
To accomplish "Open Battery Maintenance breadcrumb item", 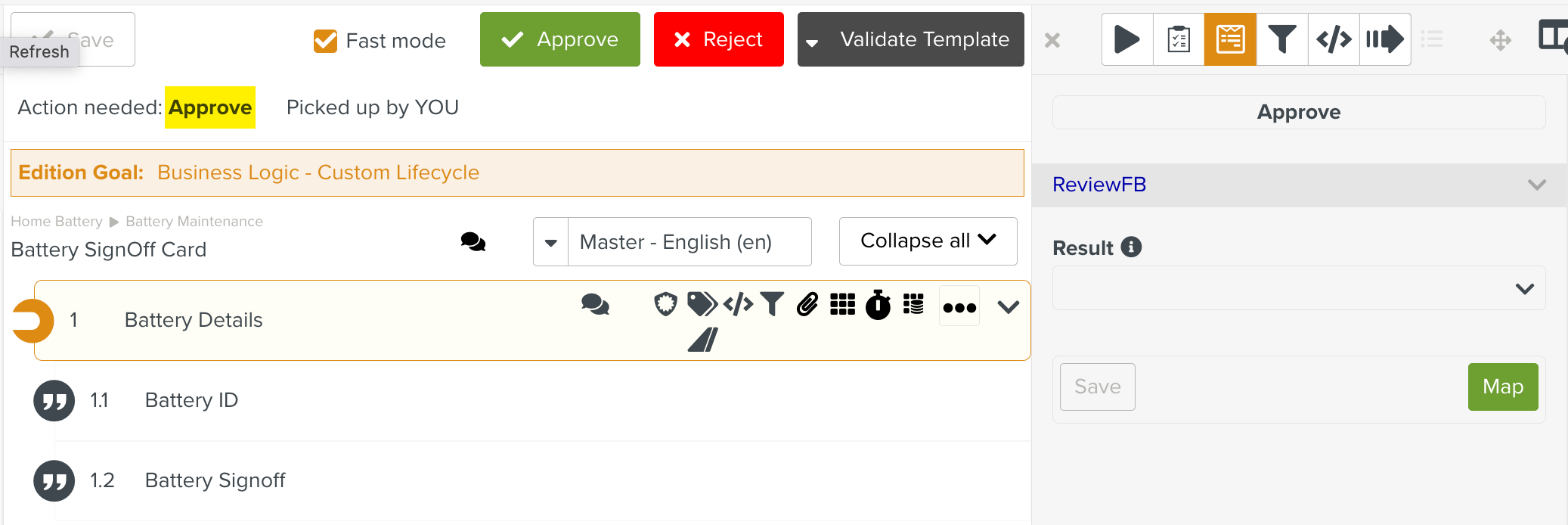I will (194, 221).
